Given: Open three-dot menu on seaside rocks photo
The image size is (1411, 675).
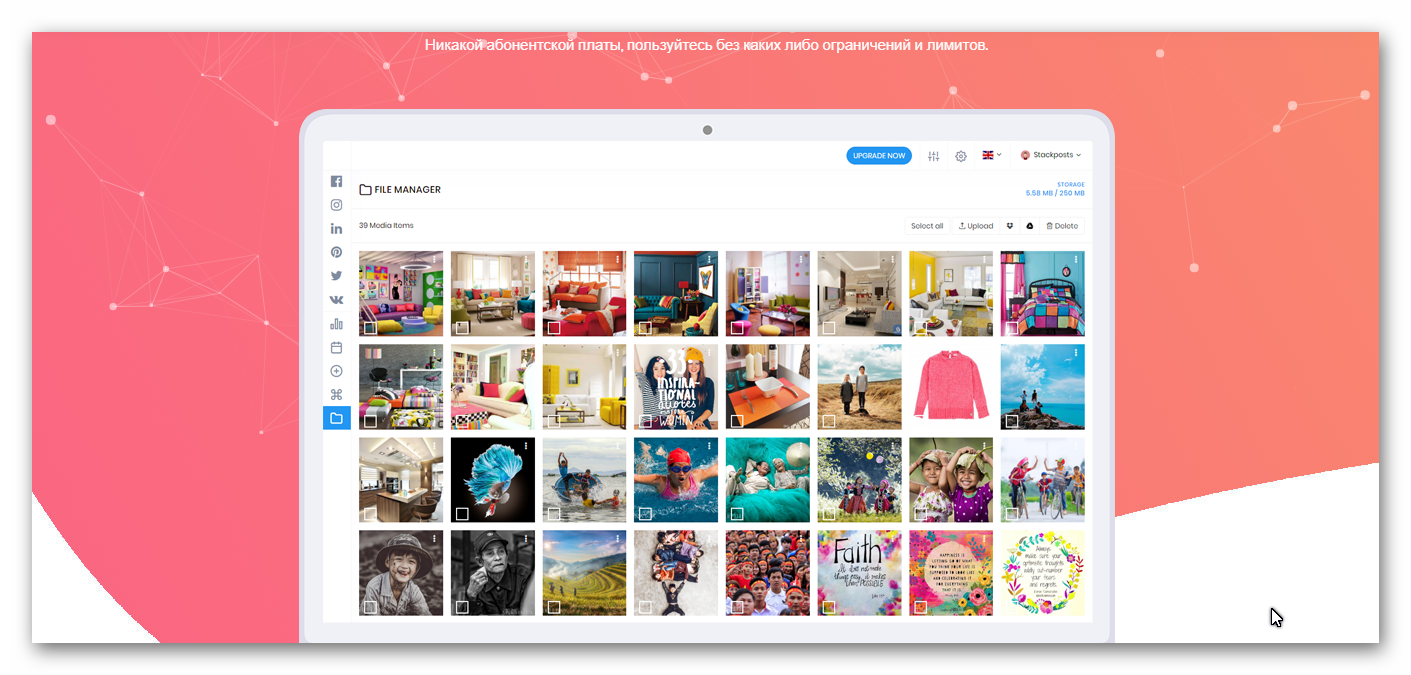Looking at the screenshot, I should [x=1077, y=352].
